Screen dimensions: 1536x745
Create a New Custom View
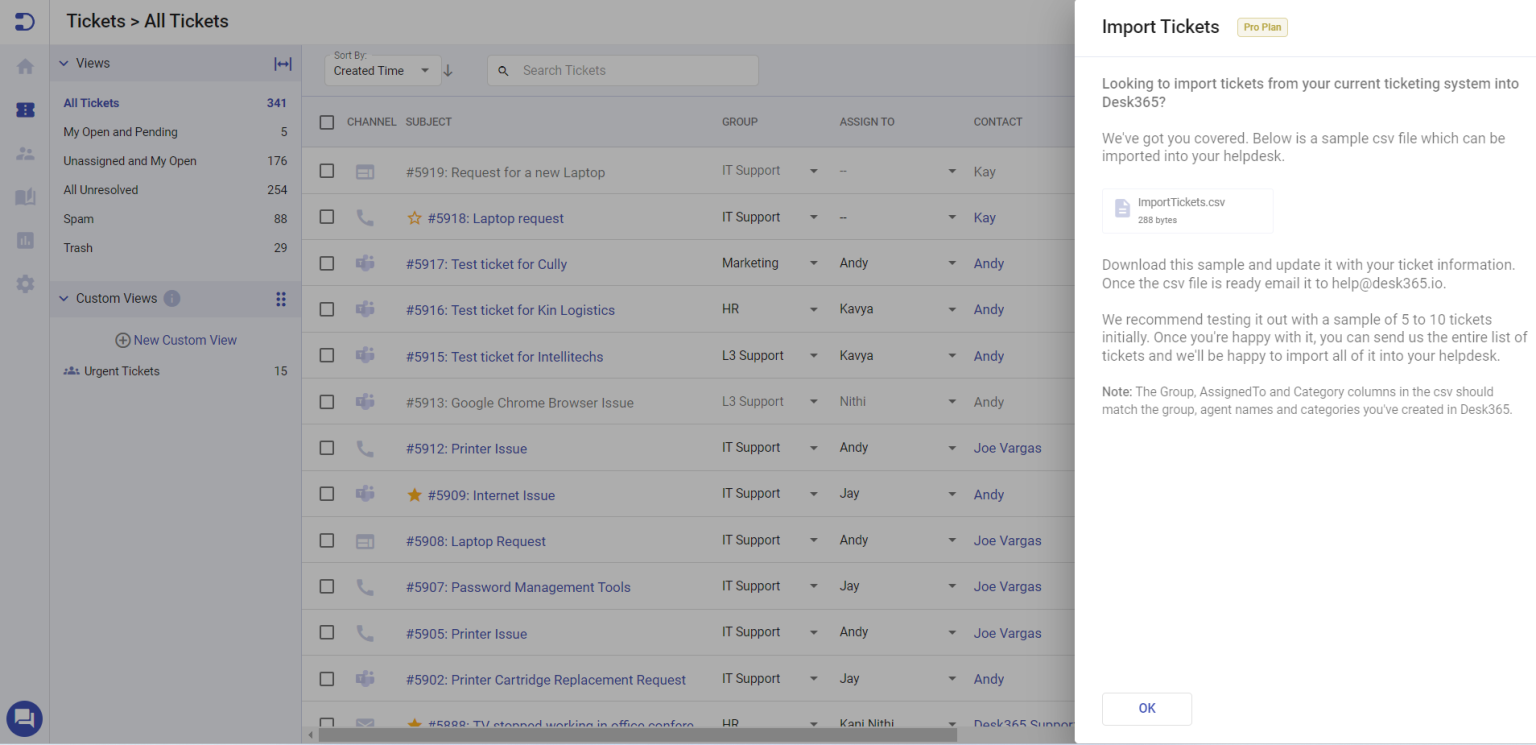coord(175,340)
